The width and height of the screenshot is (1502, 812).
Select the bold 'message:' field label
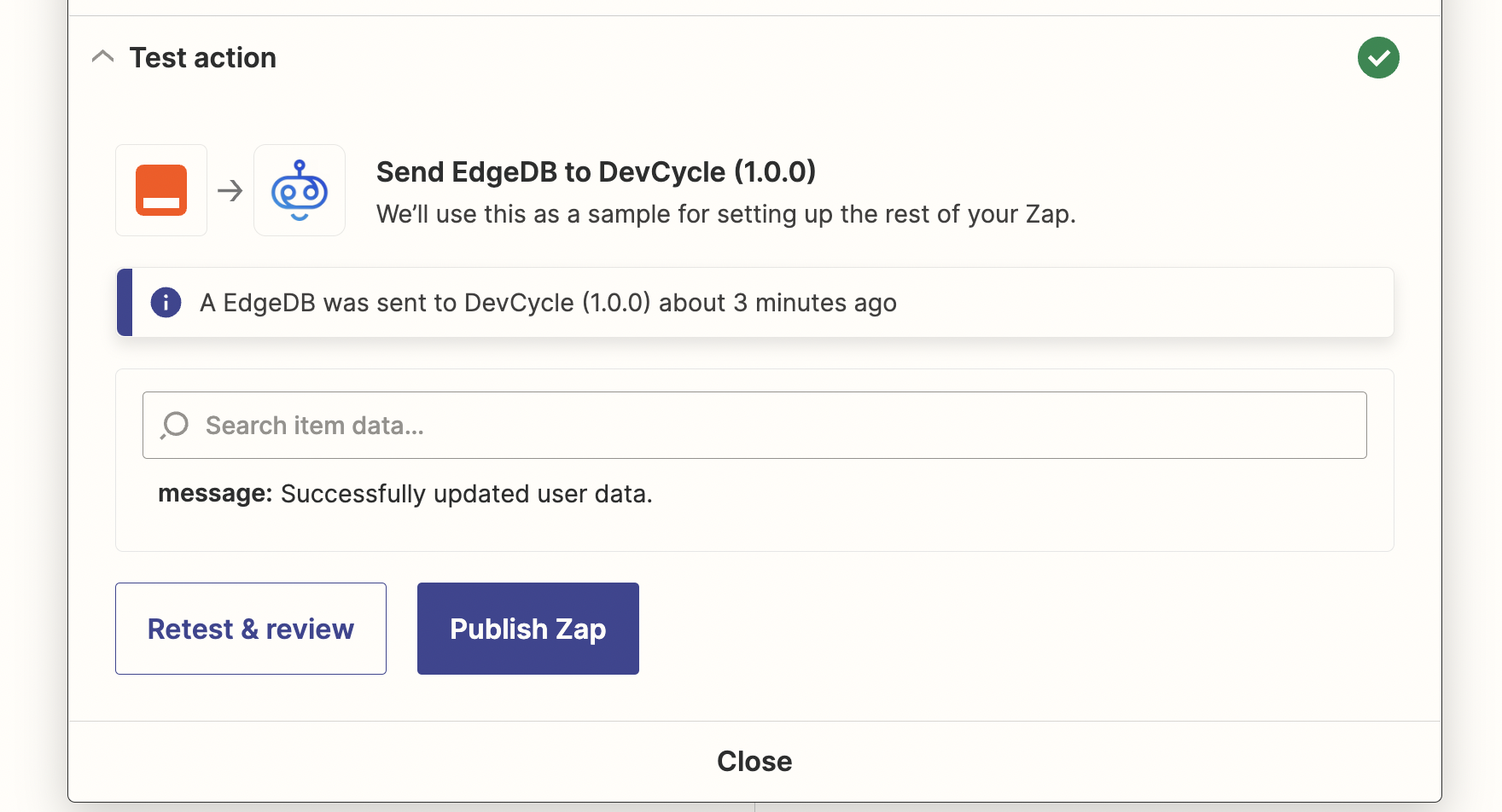[214, 494]
